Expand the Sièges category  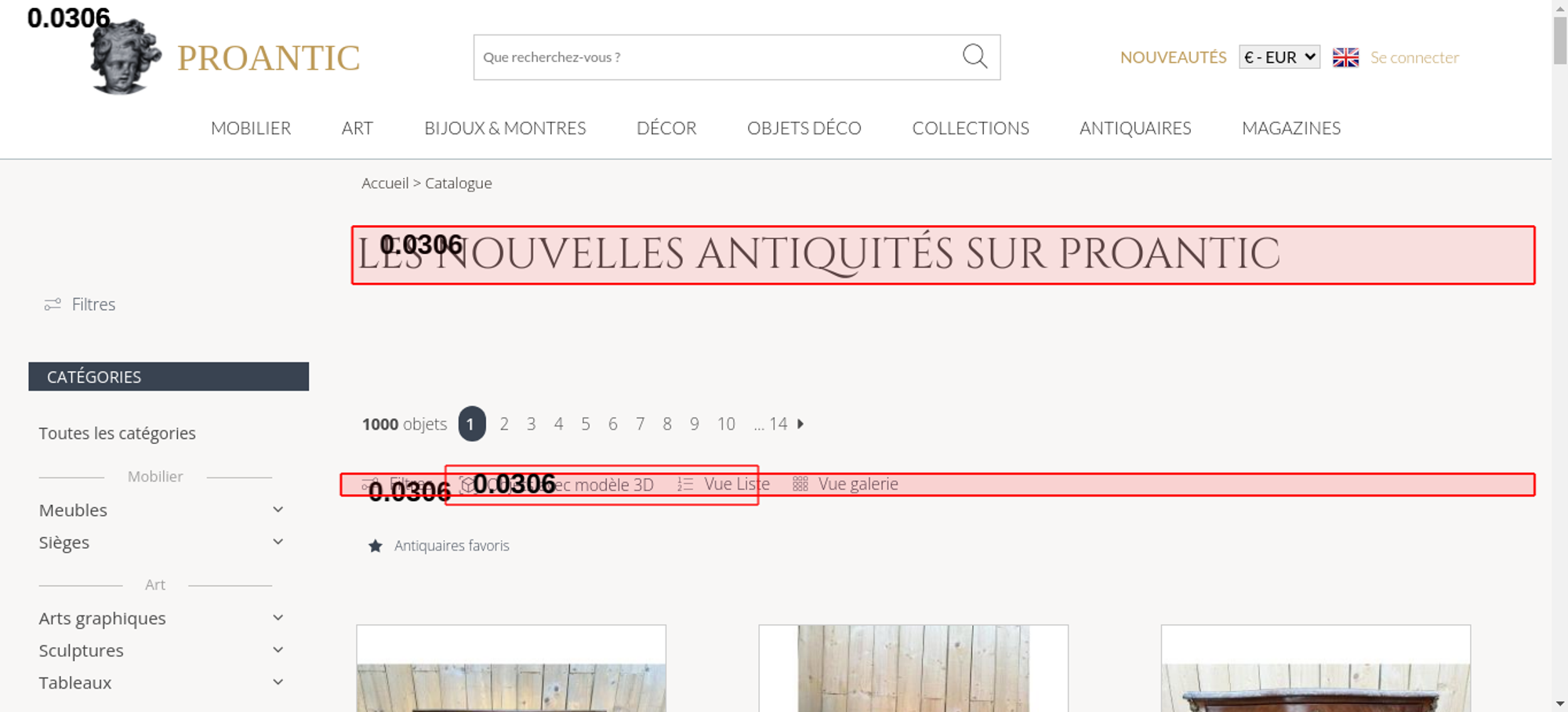[278, 542]
